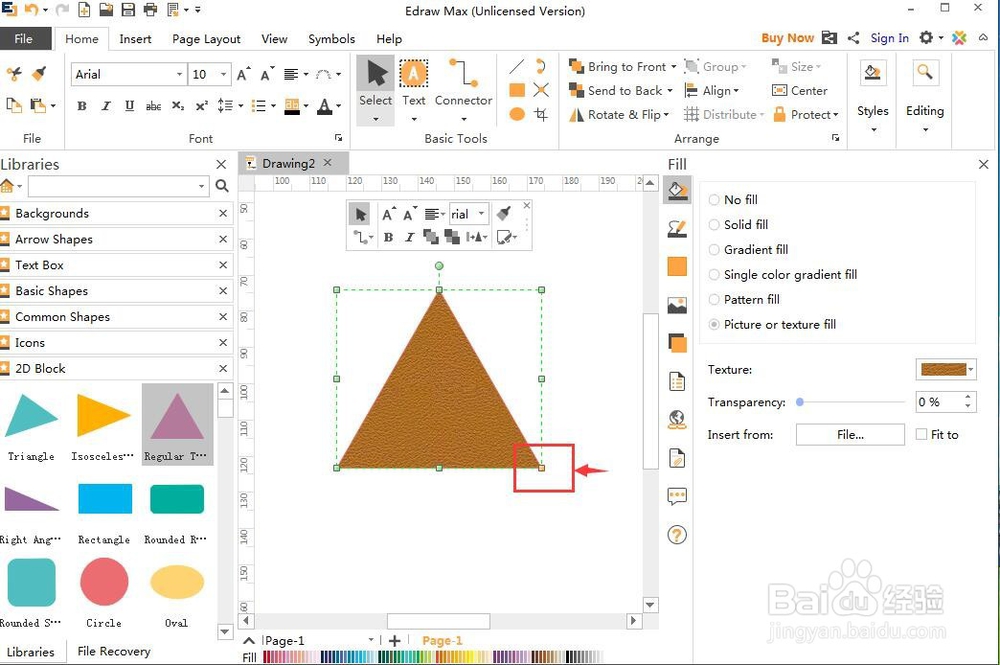Open the picture panel icon in sidebar
This screenshot has height=665, width=1000.
677,305
